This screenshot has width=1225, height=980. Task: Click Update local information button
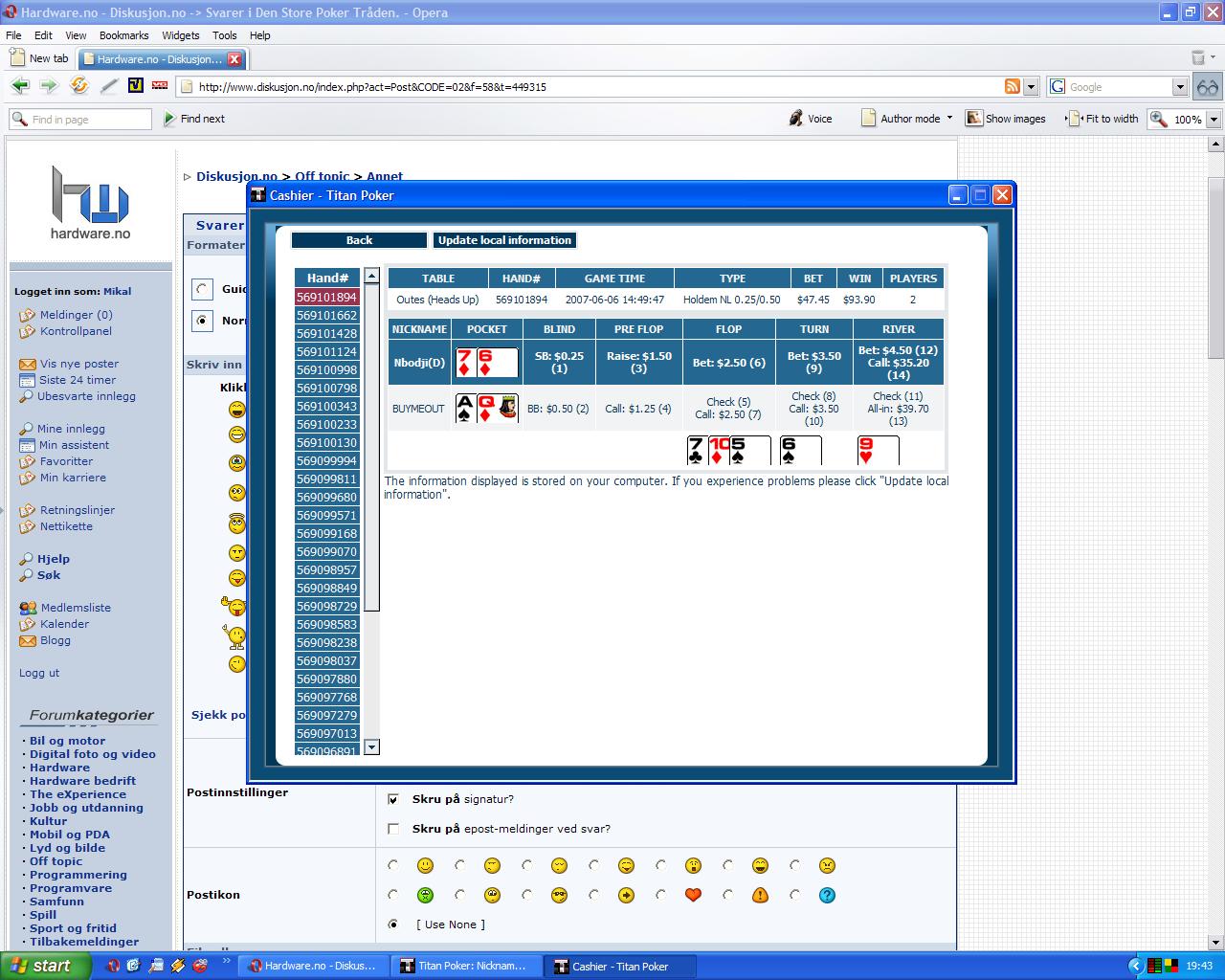(x=504, y=240)
